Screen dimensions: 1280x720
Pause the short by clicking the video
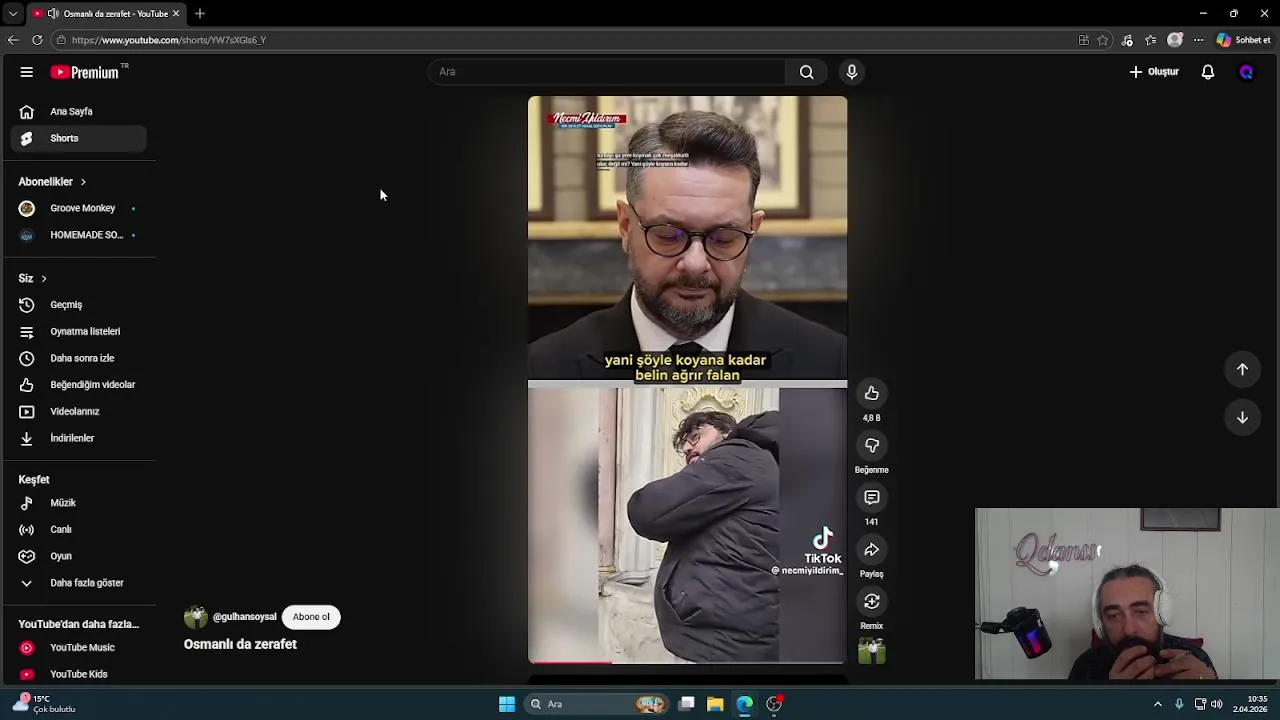point(687,380)
